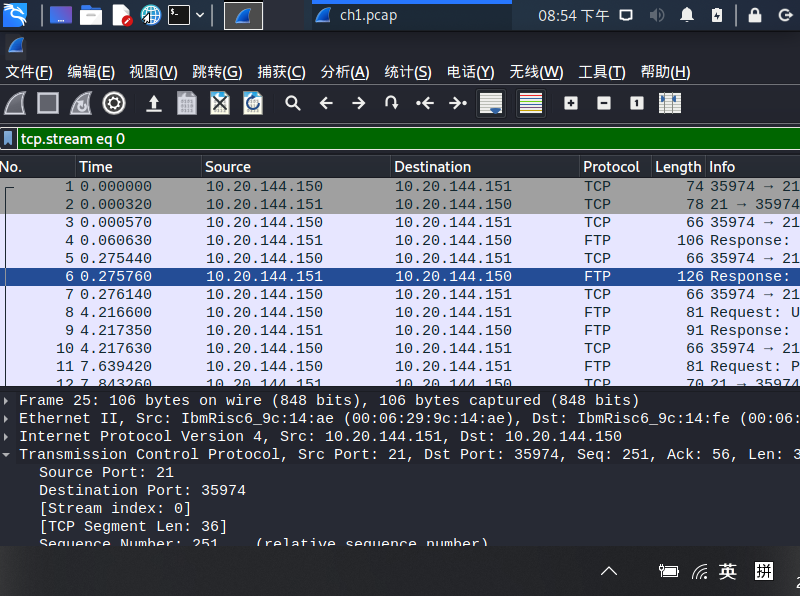
Task: Select the '[TCP Segment Len: 36]' field
Action: pyautogui.click(x=133, y=527)
